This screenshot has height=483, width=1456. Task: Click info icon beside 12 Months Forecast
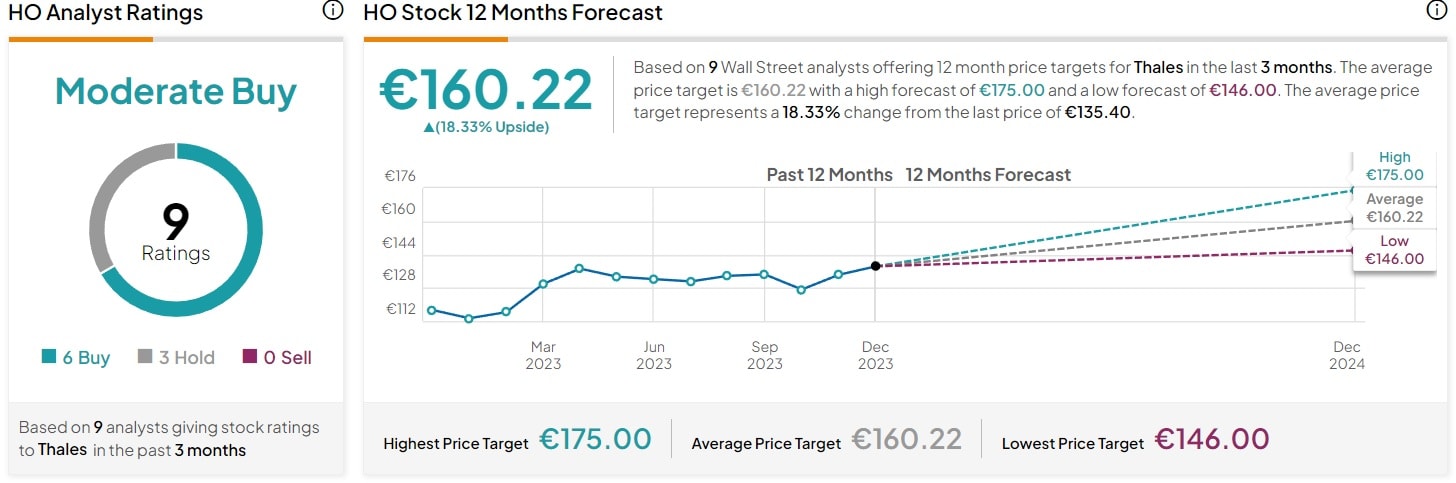1435,11
